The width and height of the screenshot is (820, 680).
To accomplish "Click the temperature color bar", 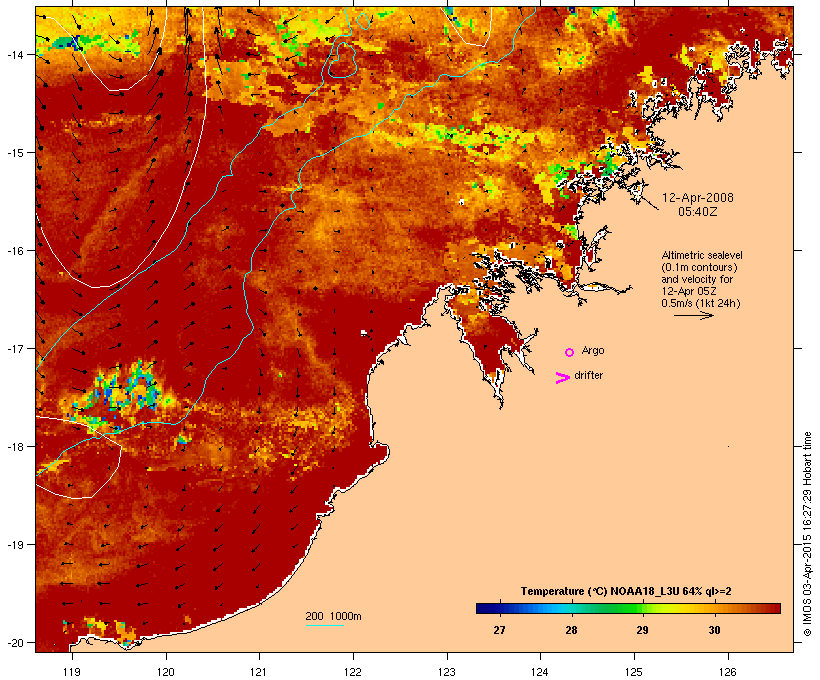I will 628,608.
